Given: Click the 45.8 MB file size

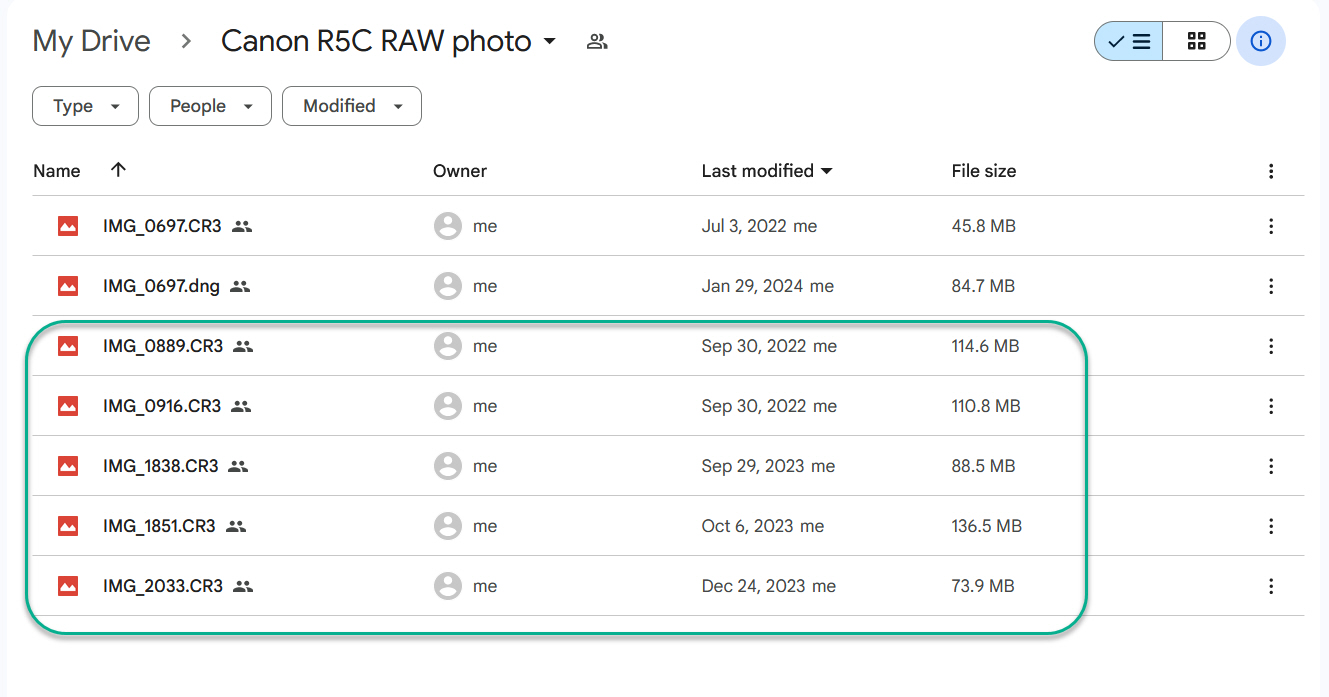Looking at the screenshot, I should [x=984, y=226].
